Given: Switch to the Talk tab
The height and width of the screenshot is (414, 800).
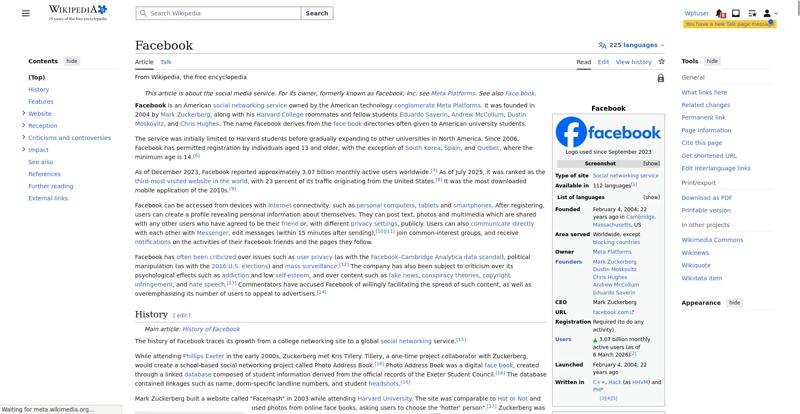Looking at the screenshot, I should click(166, 62).
